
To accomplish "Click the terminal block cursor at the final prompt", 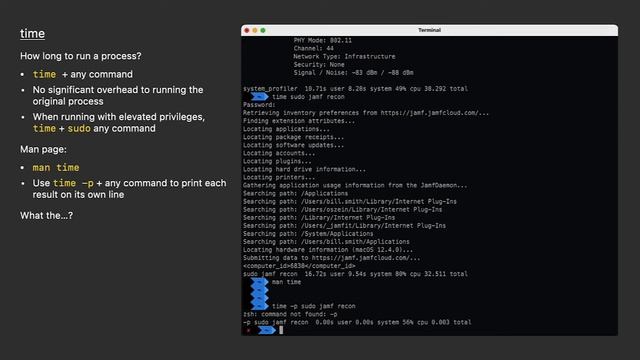I will point(281,330).
